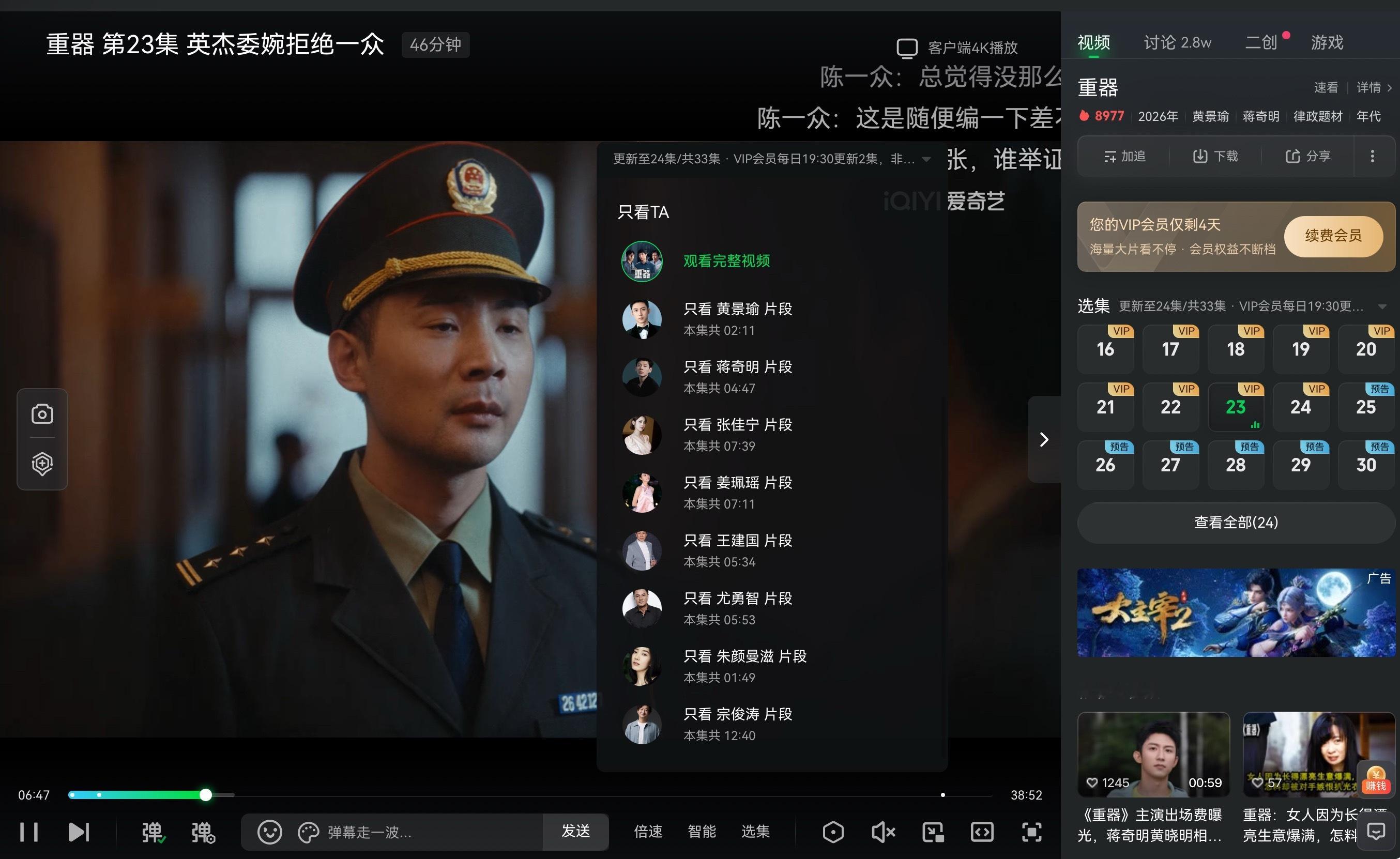Switch to the 游戏 tab
The width and height of the screenshot is (1400, 859).
point(1327,42)
